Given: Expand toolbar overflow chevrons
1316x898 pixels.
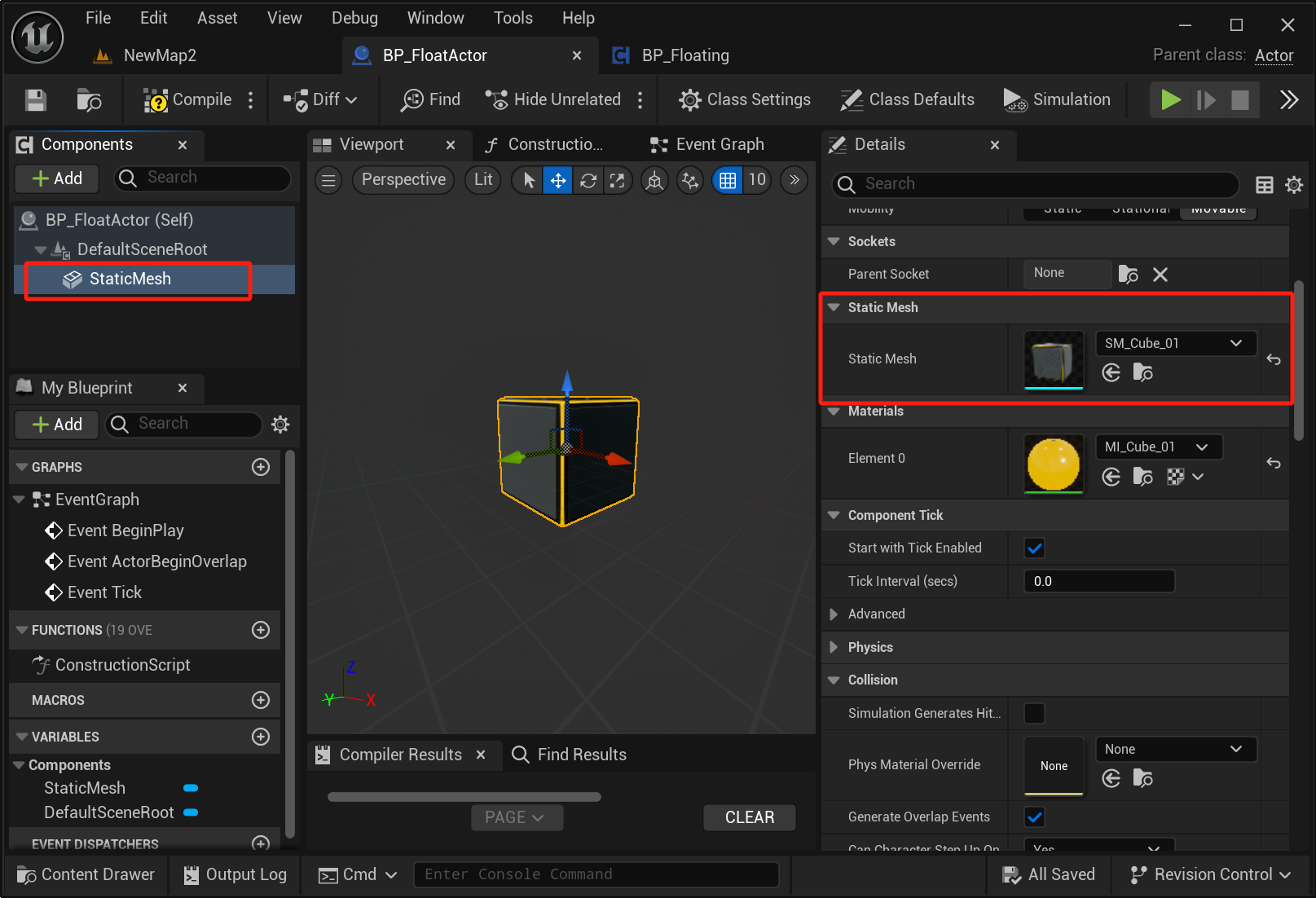Looking at the screenshot, I should point(1289,100).
